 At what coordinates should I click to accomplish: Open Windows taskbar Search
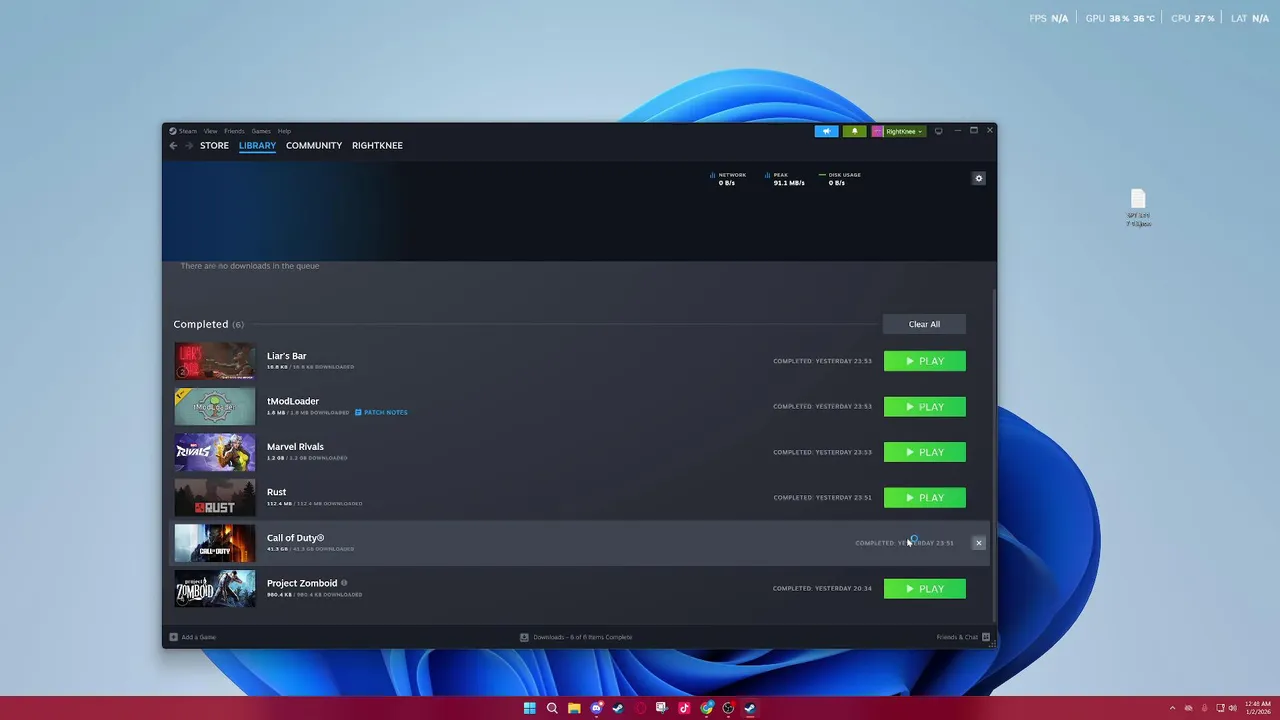pos(552,708)
